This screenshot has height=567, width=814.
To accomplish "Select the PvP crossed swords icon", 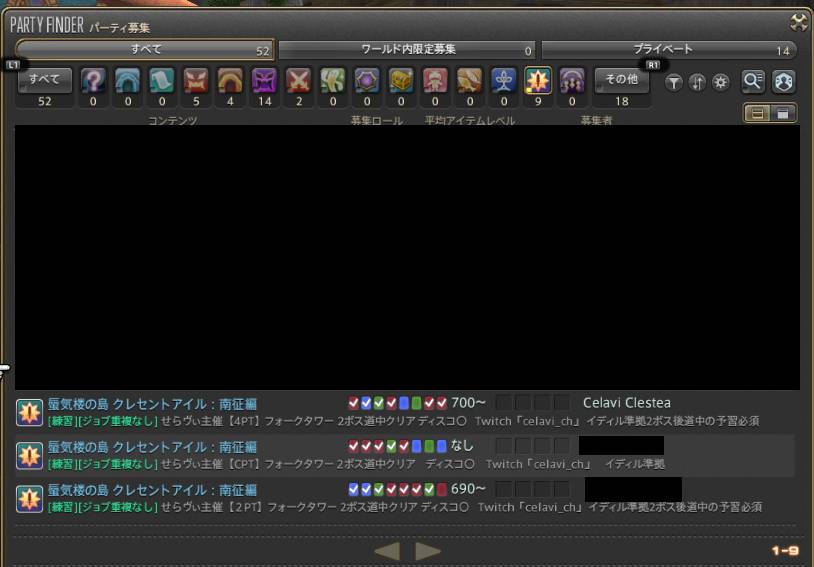I will [x=299, y=80].
